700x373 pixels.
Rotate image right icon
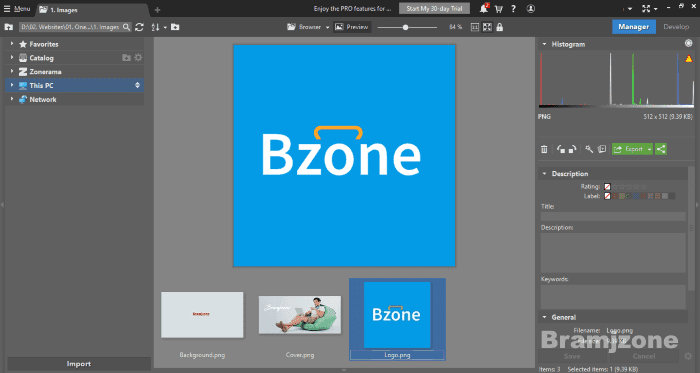point(572,149)
